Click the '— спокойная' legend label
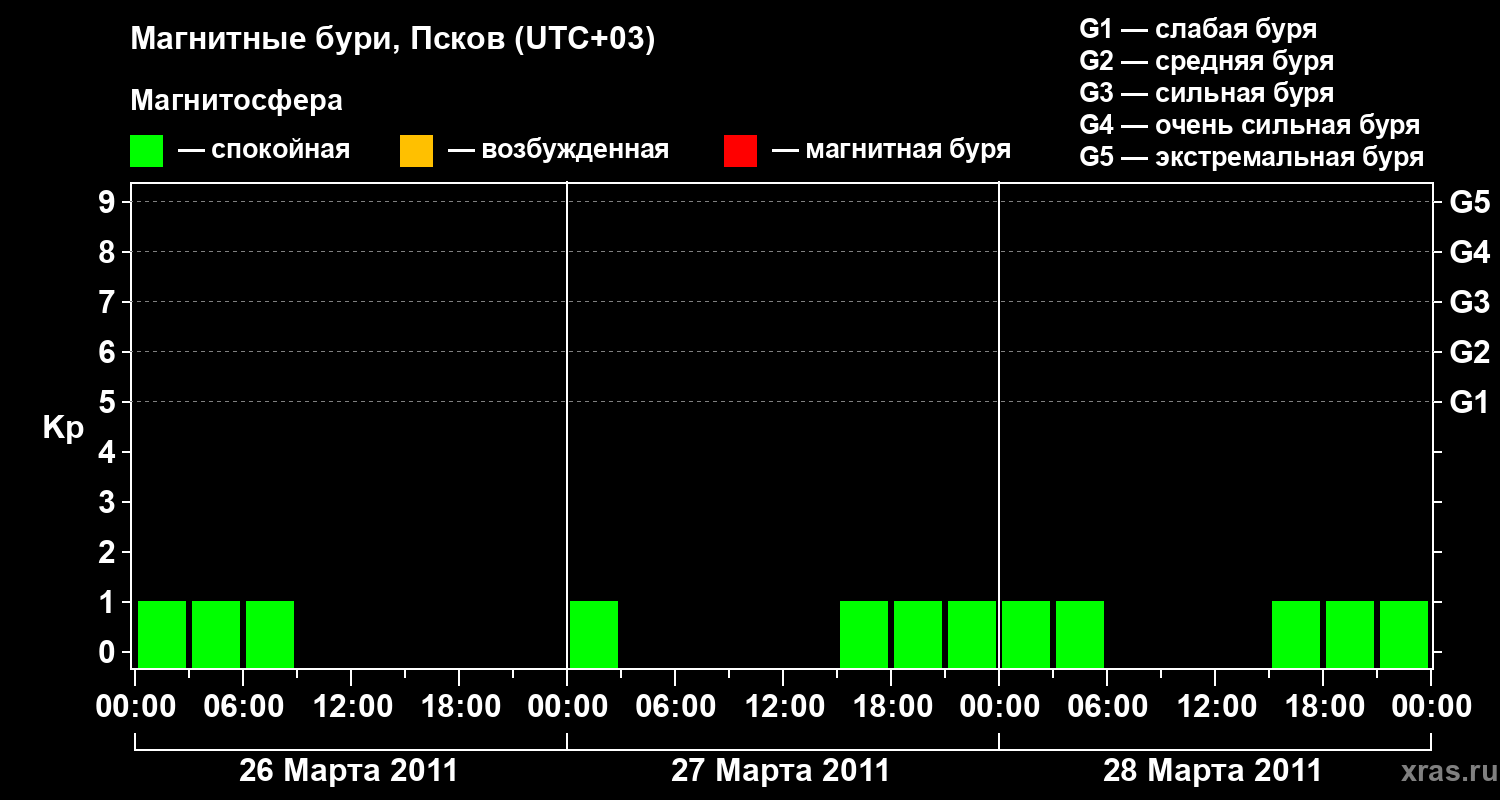This screenshot has height=800, width=1500. tap(264, 151)
